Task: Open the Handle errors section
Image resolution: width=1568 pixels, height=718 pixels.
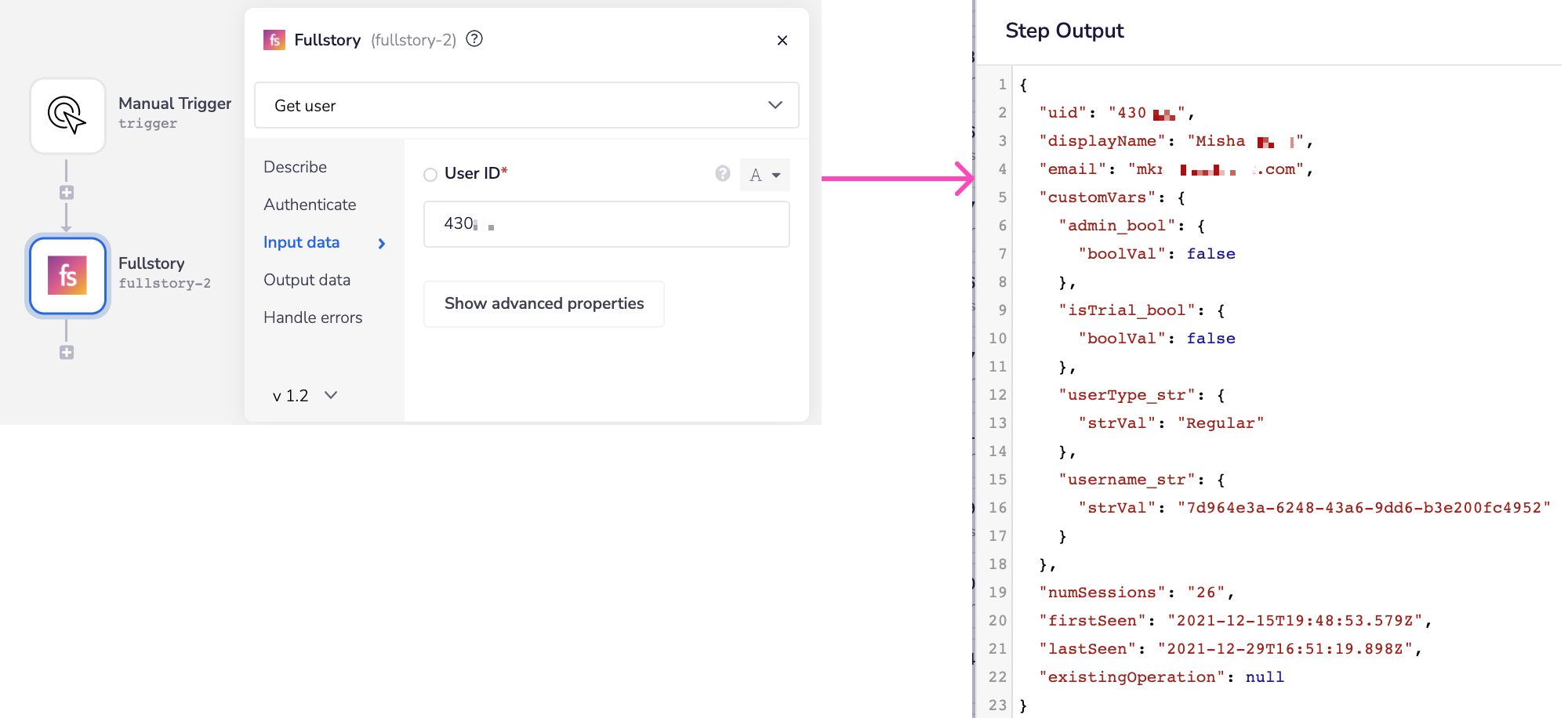Action: click(313, 317)
